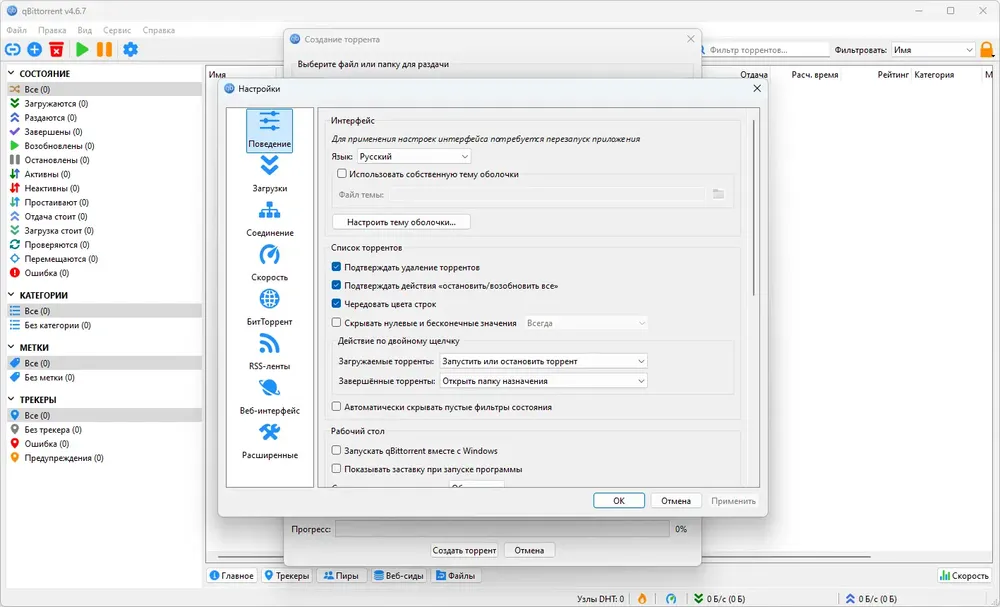This screenshot has height=607, width=1000.
Task: Open the Расширенные settings section
Action: click(x=269, y=442)
